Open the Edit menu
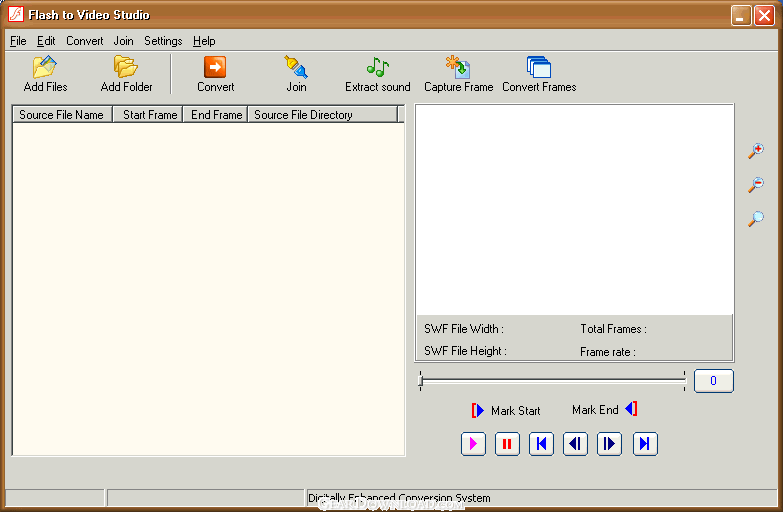Image resolution: width=783 pixels, height=512 pixels. (x=46, y=41)
